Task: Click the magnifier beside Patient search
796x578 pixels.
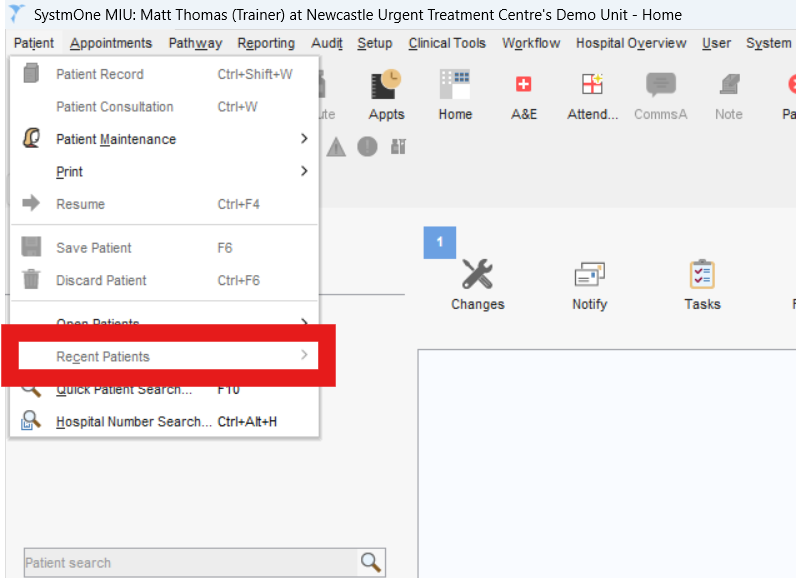Action: tap(371, 563)
